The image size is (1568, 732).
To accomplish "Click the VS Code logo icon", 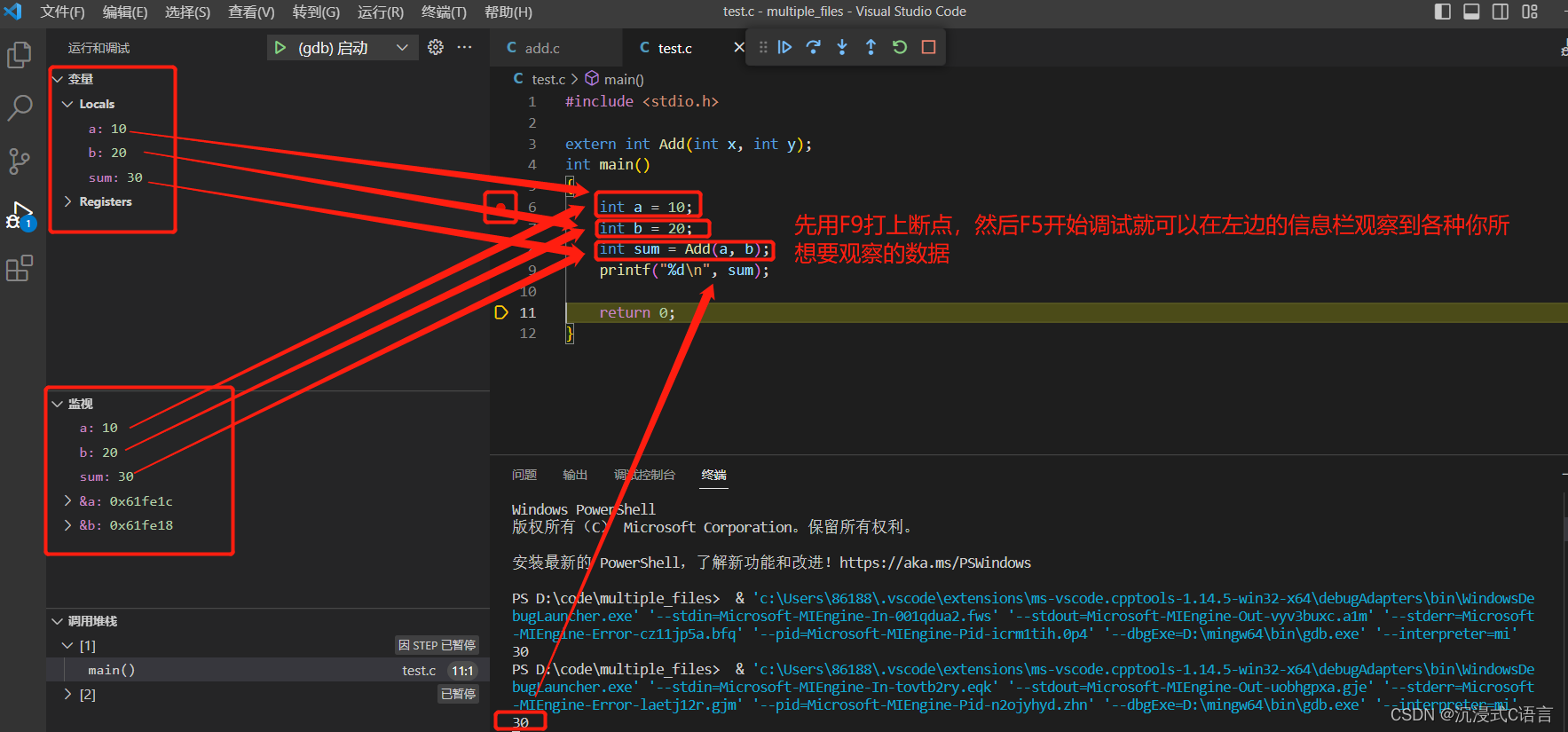I will (x=13, y=12).
